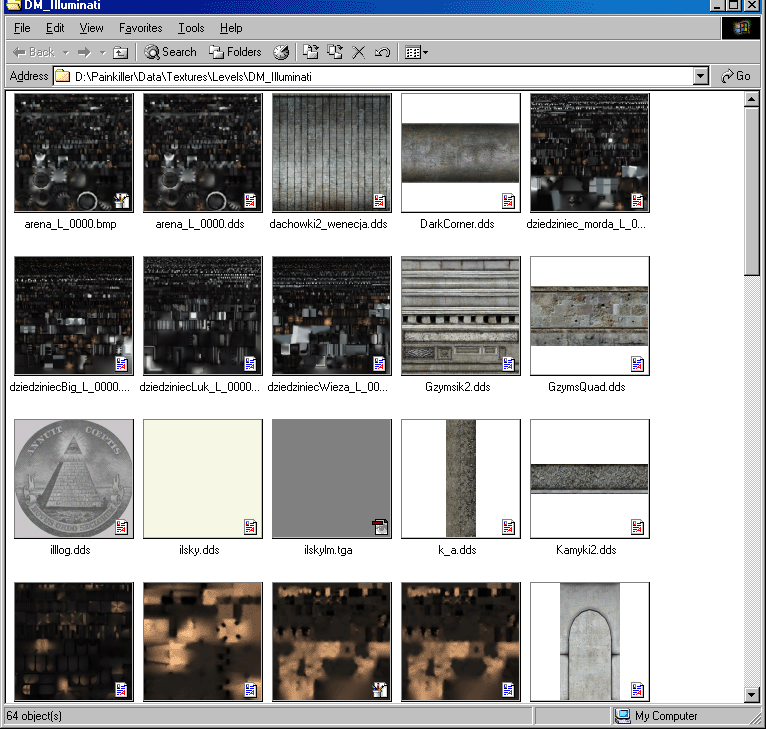The height and width of the screenshot is (729, 766).
Task: Click the Address path input field
Action: click(x=380, y=76)
